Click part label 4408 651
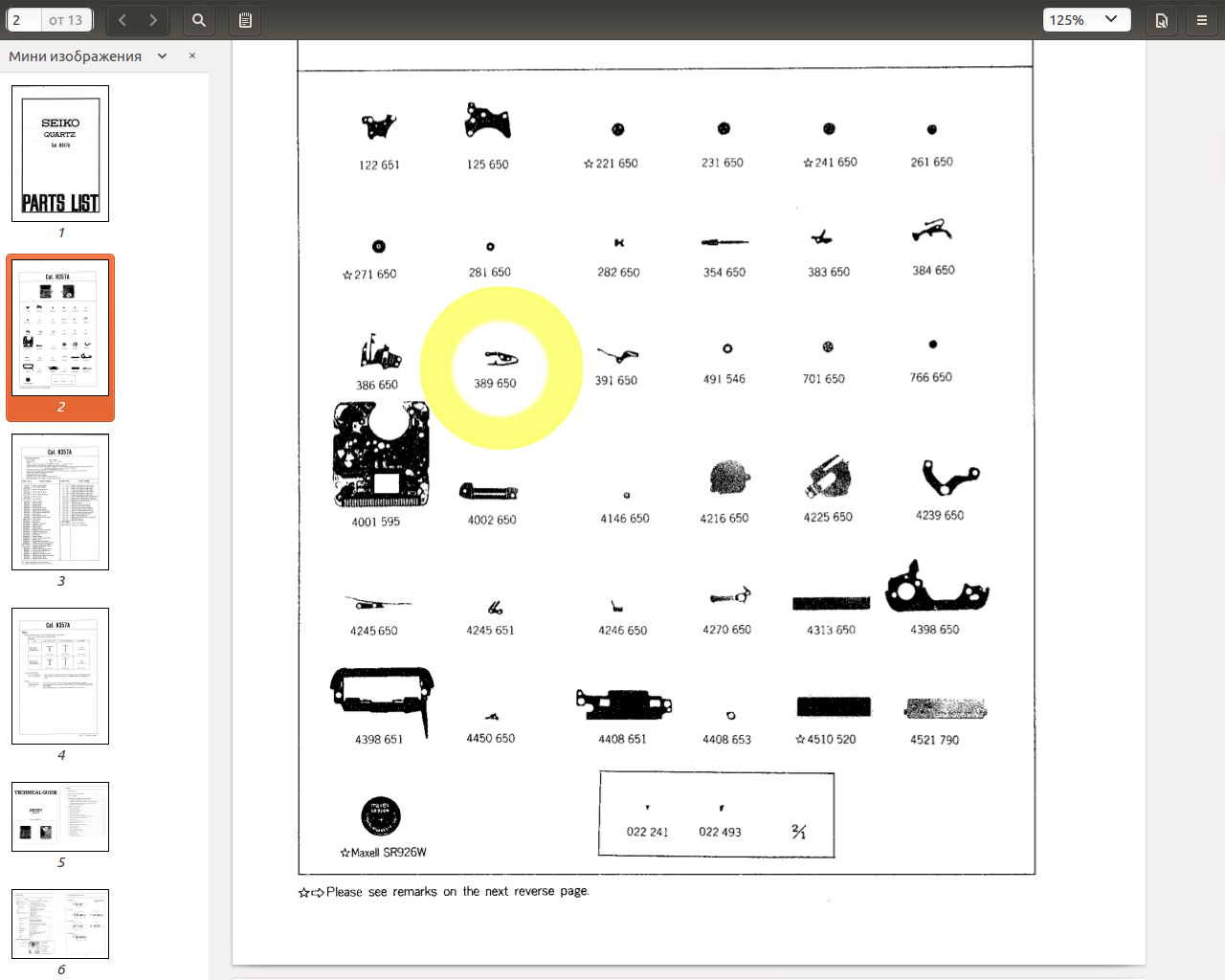The width and height of the screenshot is (1225, 980). point(622,740)
